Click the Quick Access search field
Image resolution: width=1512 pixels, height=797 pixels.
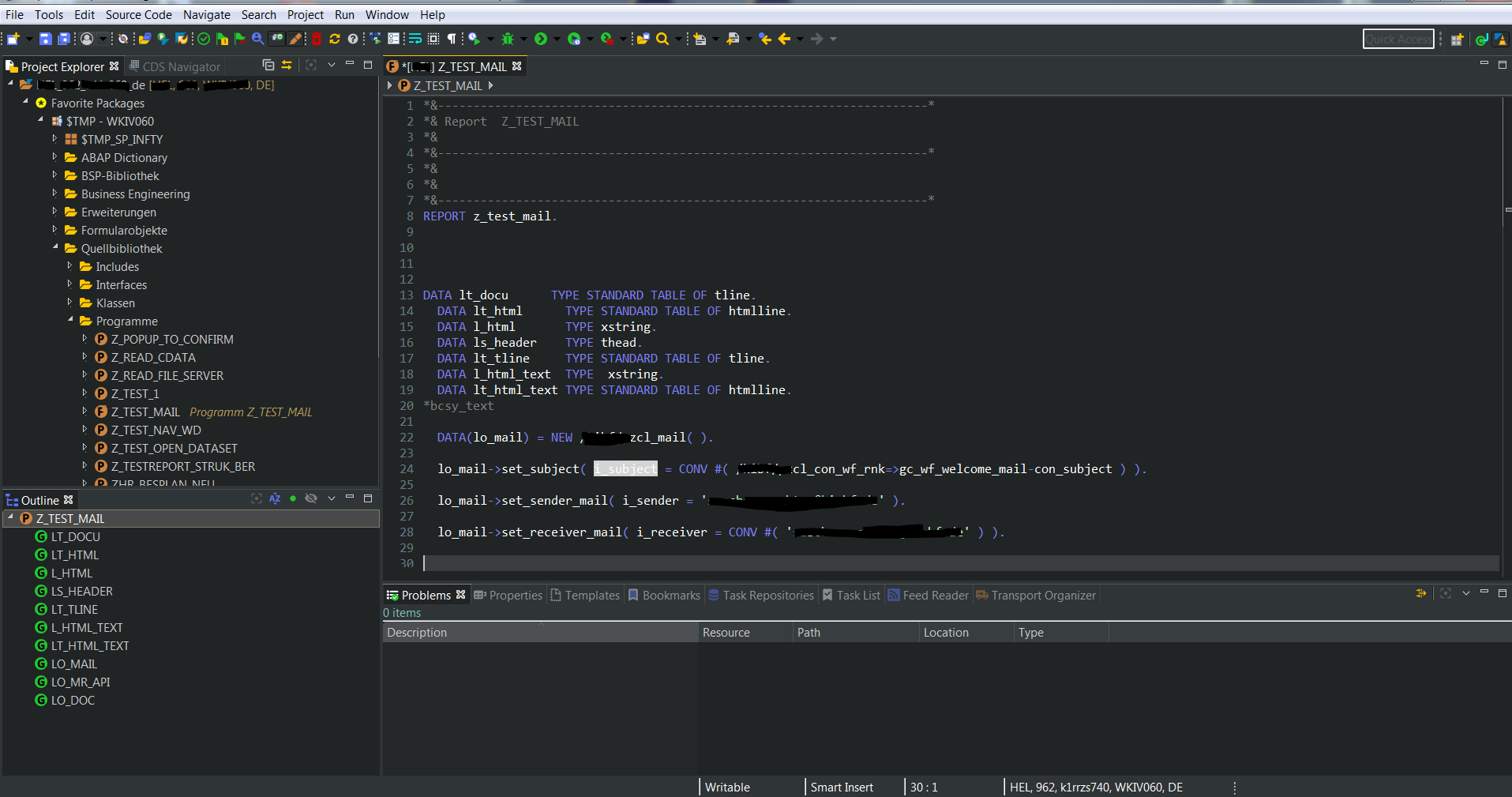point(1398,39)
